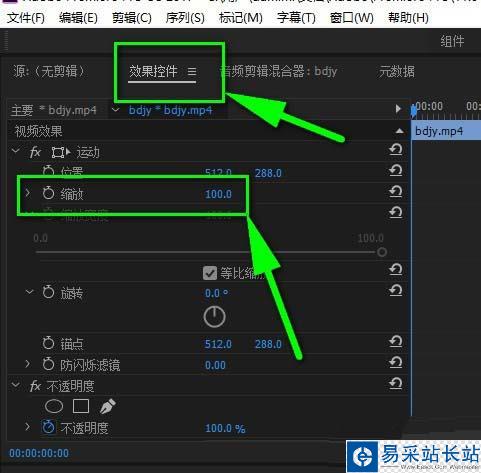Toggle the fx switch for 运动
The image size is (481, 473).
click(x=35, y=152)
